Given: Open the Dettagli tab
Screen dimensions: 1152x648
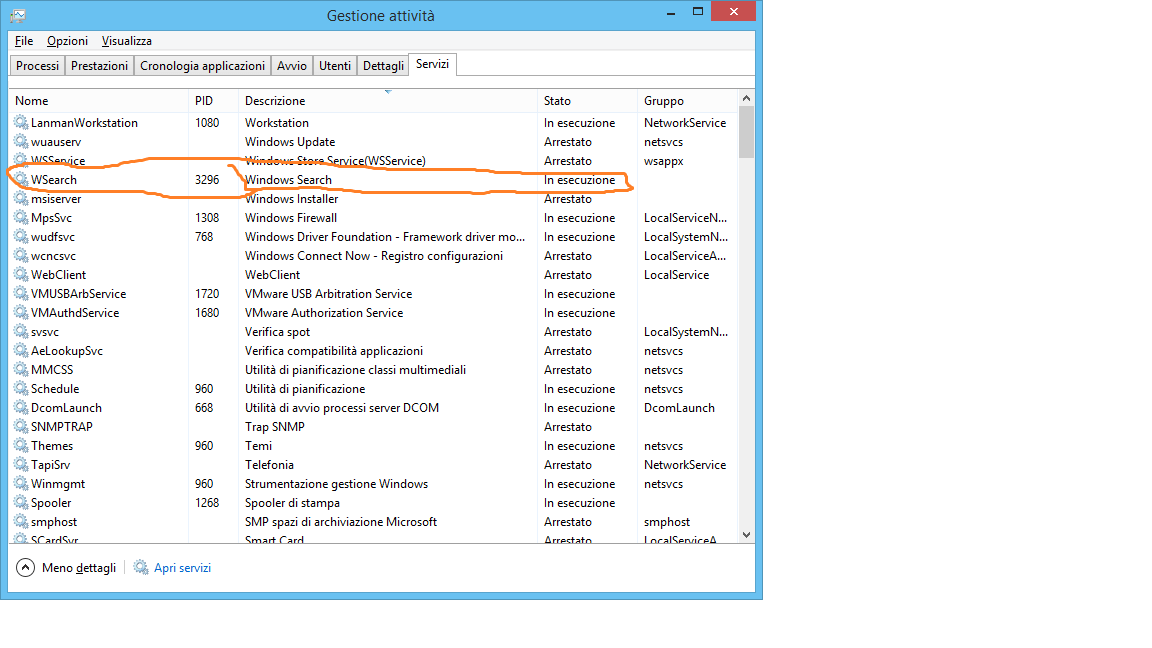Looking at the screenshot, I should [383, 65].
